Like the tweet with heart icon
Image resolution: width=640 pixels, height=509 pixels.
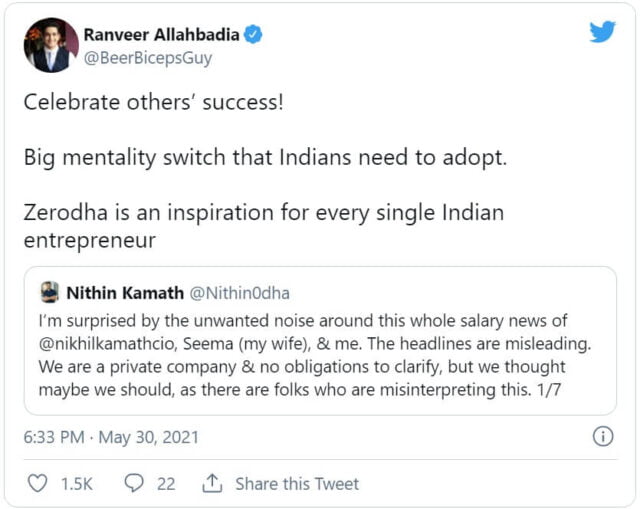pyautogui.click(x=37, y=483)
